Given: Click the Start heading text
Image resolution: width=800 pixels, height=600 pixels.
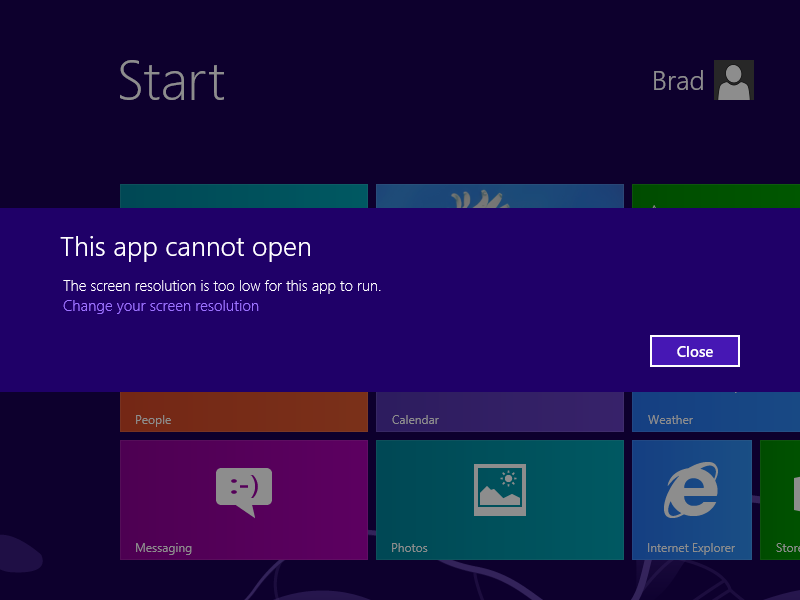Looking at the screenshot, I should tap(171, 81).
